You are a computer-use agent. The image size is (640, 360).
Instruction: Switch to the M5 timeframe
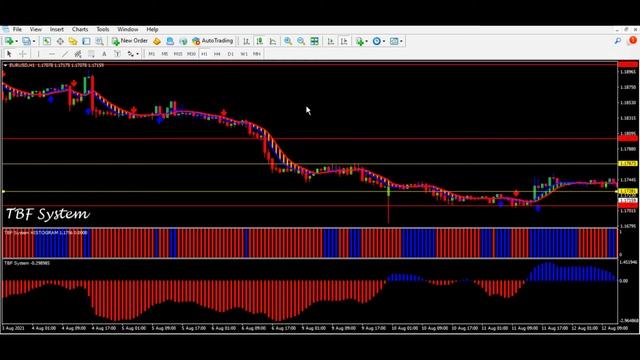tap(164, 54)
